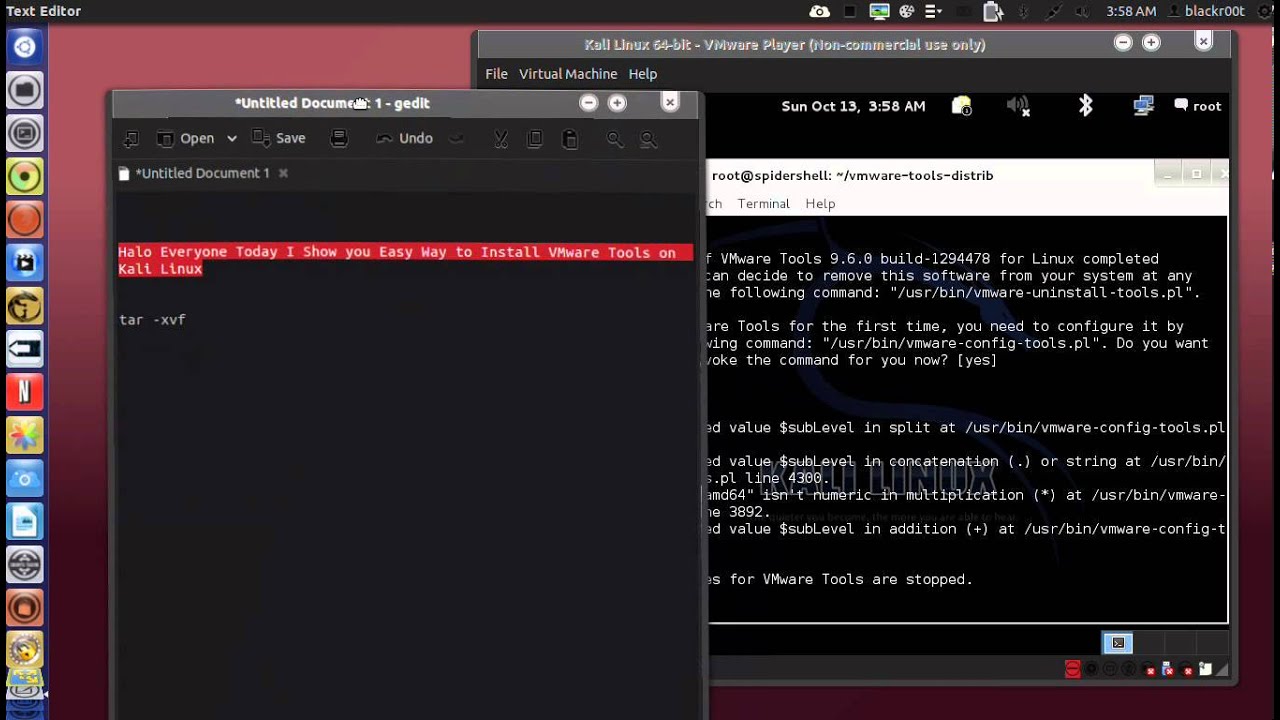Open the red Netflix N icon in launcher
The width and height of the screenshot is (1280, 720).
pyautogui.click(x=25, y=392)
